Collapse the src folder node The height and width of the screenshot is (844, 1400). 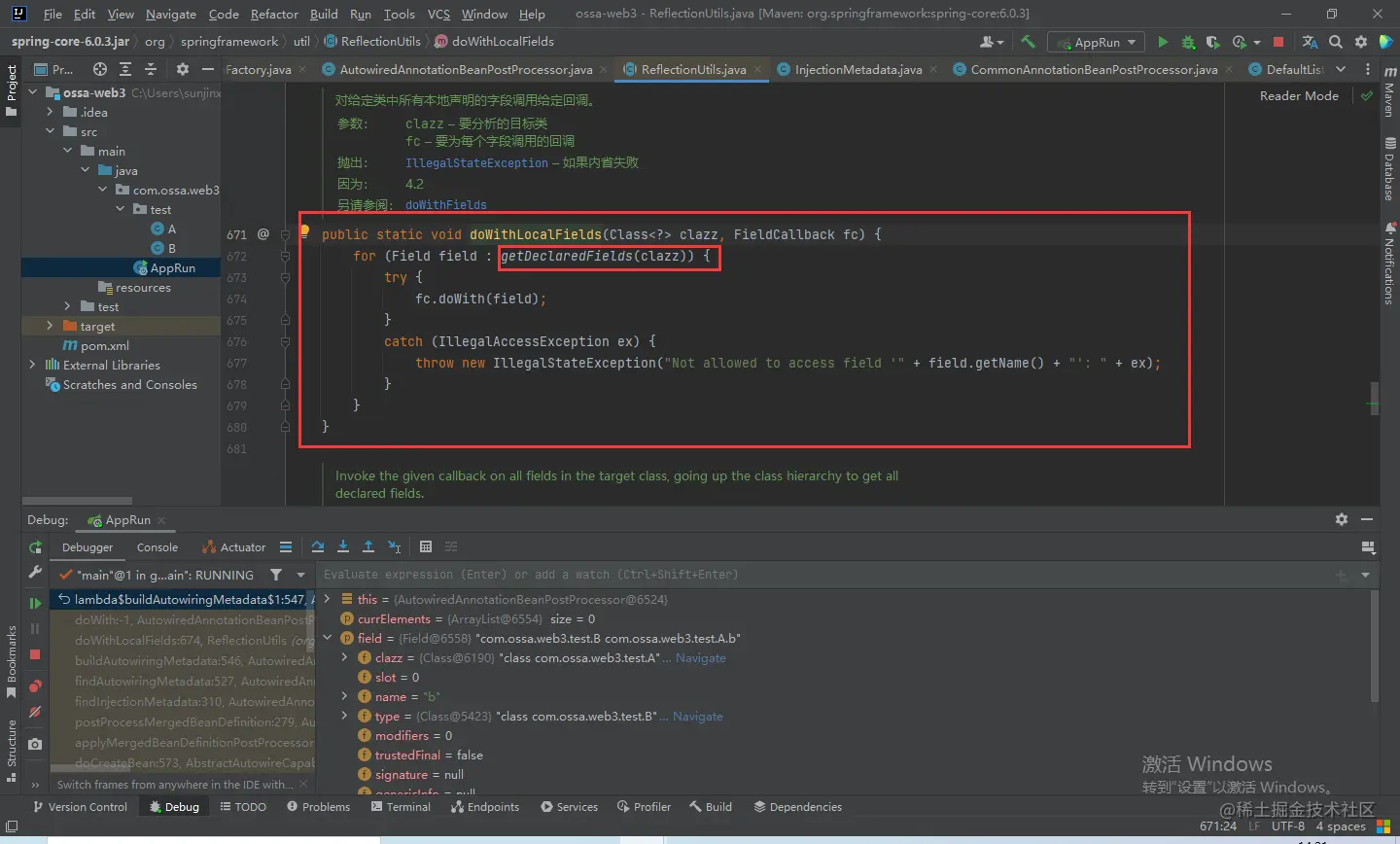click(x=50, y=131)
